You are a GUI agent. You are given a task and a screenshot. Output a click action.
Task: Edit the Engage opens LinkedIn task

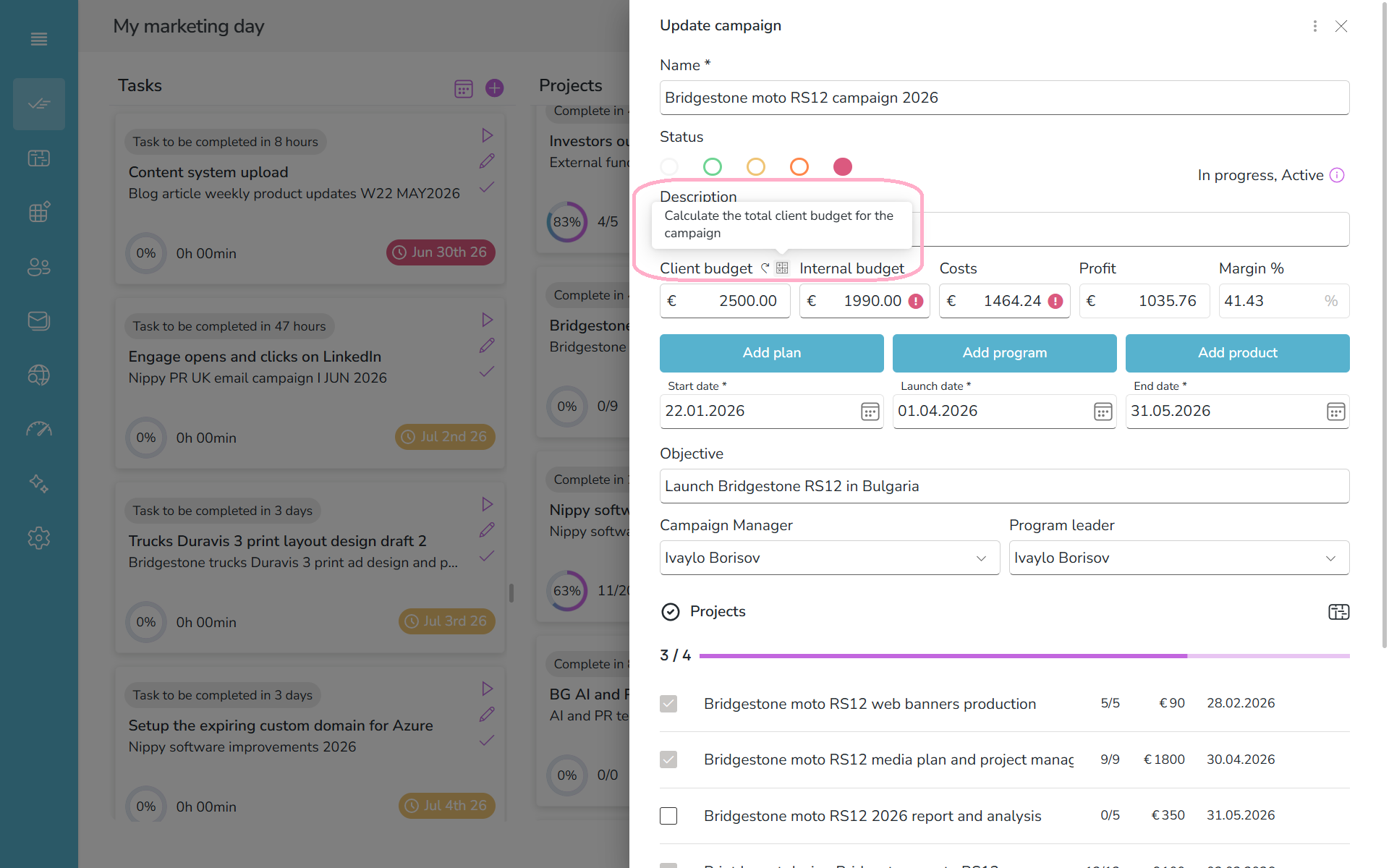click(487, 345)
